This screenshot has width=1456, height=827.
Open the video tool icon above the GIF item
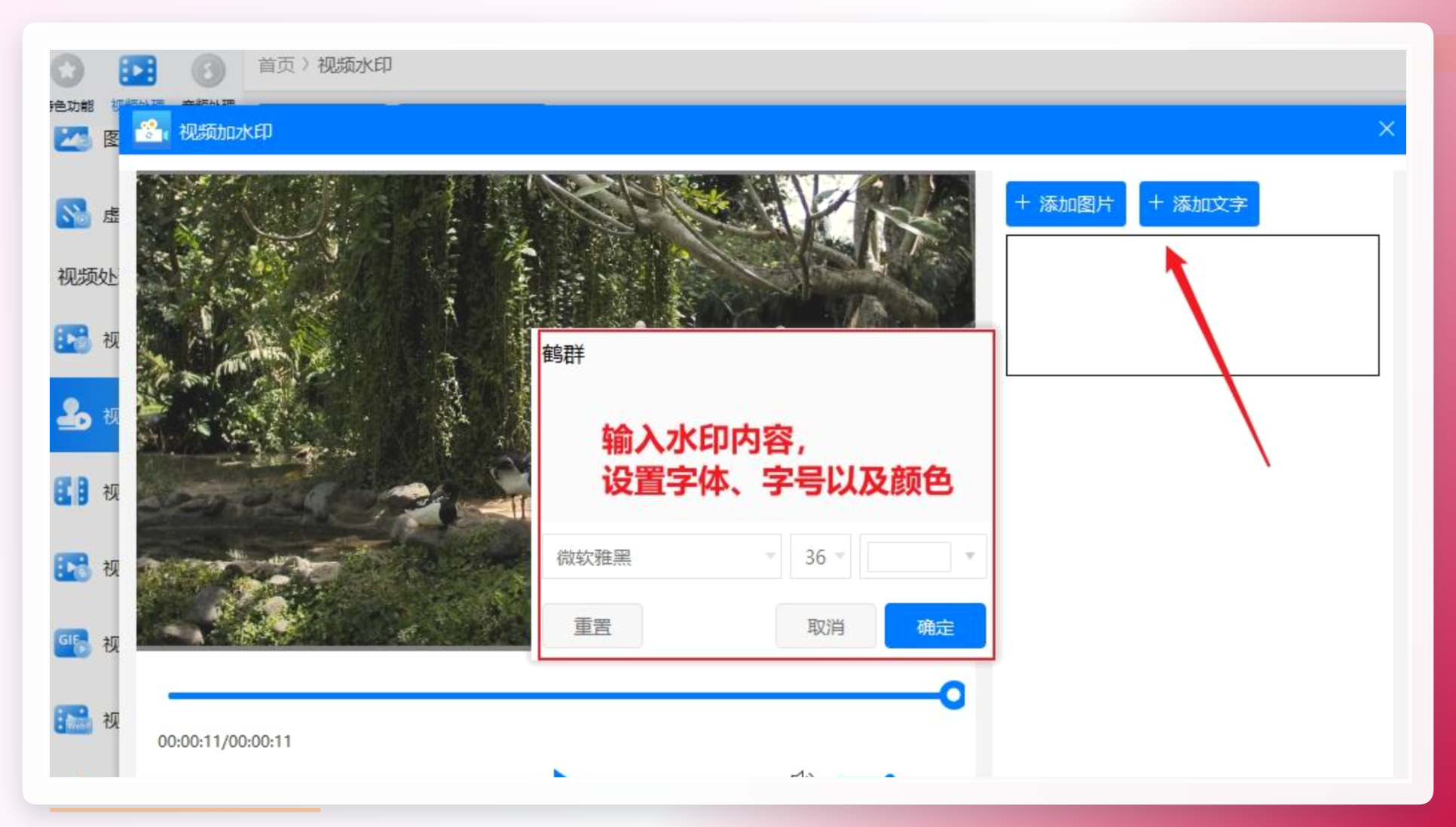pyautogui.click(x=72, y=567)
